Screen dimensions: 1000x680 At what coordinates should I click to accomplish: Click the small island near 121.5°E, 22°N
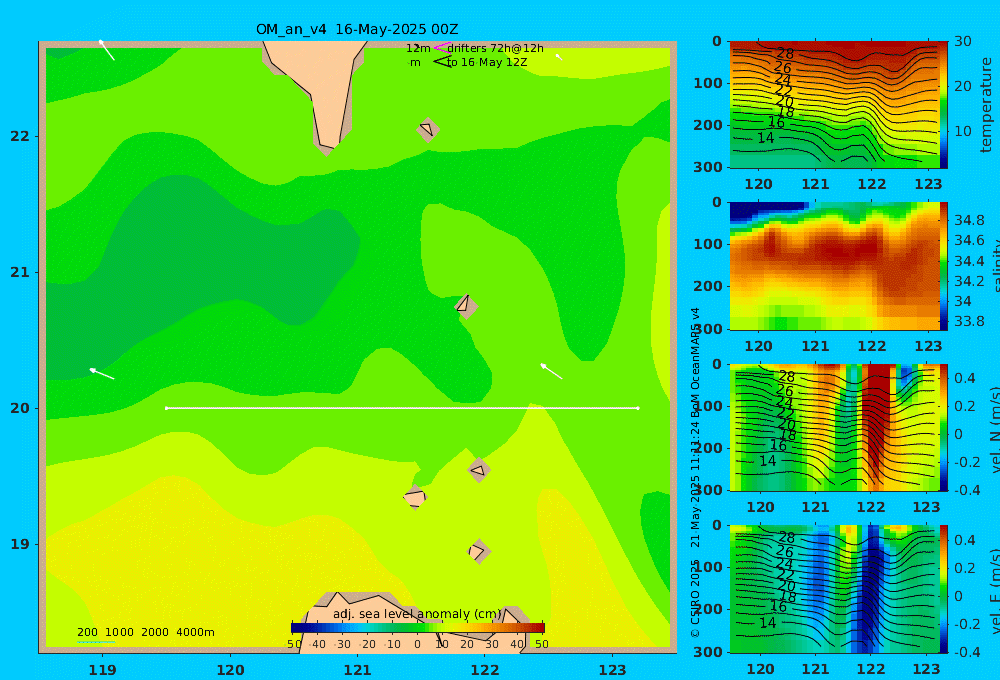click(428, 130)
